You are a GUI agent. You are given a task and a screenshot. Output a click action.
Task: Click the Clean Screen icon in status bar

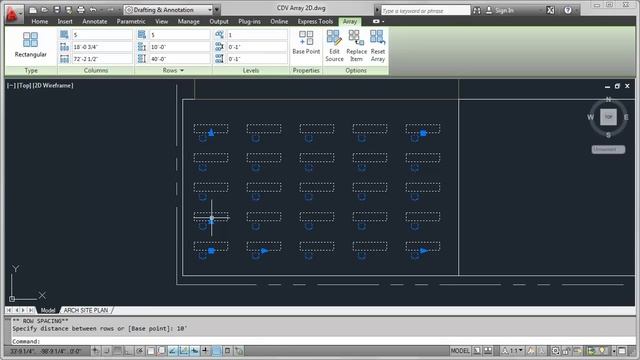pyautogui.click(x=622, y=351)
